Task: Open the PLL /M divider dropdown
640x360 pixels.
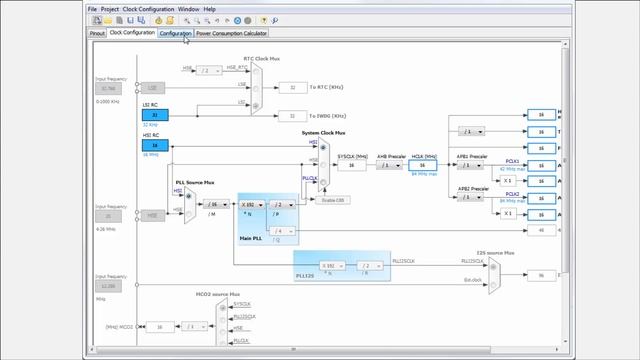Action: tap(216, 204)
